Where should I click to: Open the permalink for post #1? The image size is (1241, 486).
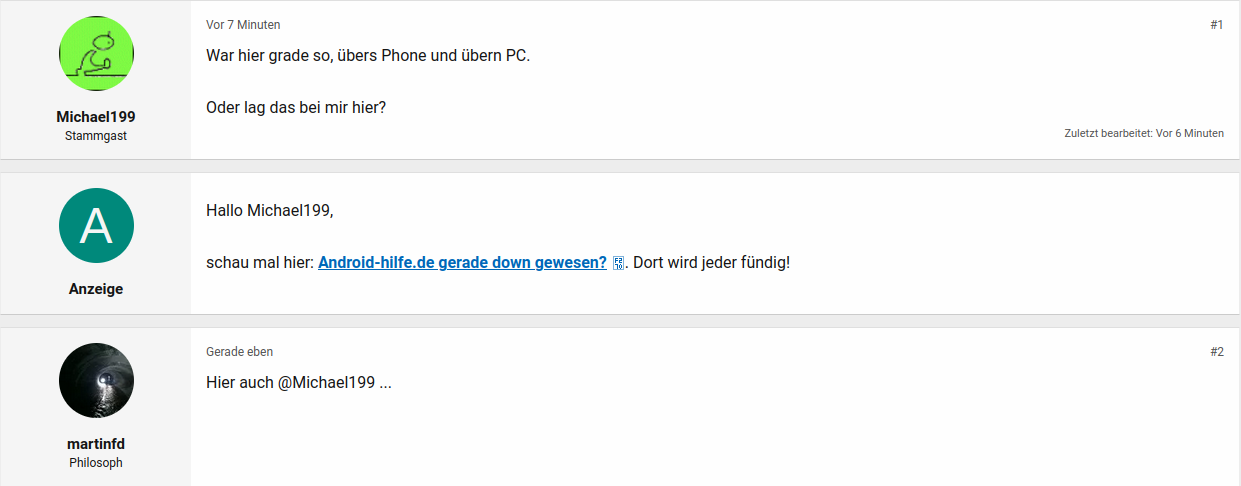tap(1216, 25)
